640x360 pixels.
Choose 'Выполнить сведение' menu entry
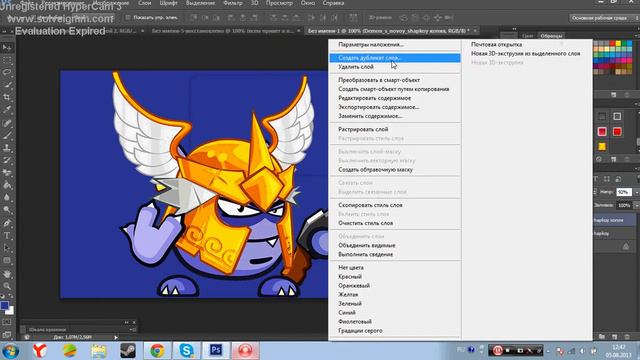395,254
